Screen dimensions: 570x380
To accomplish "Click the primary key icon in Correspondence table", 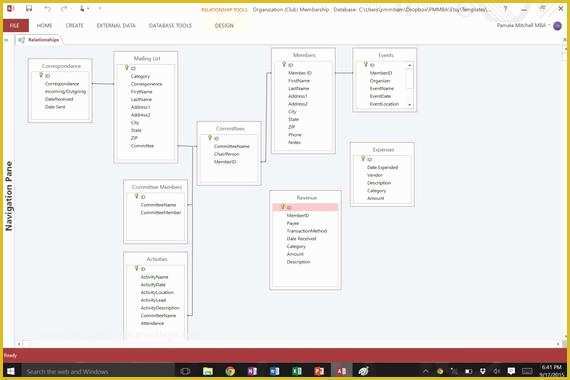I will click(41, 75).
